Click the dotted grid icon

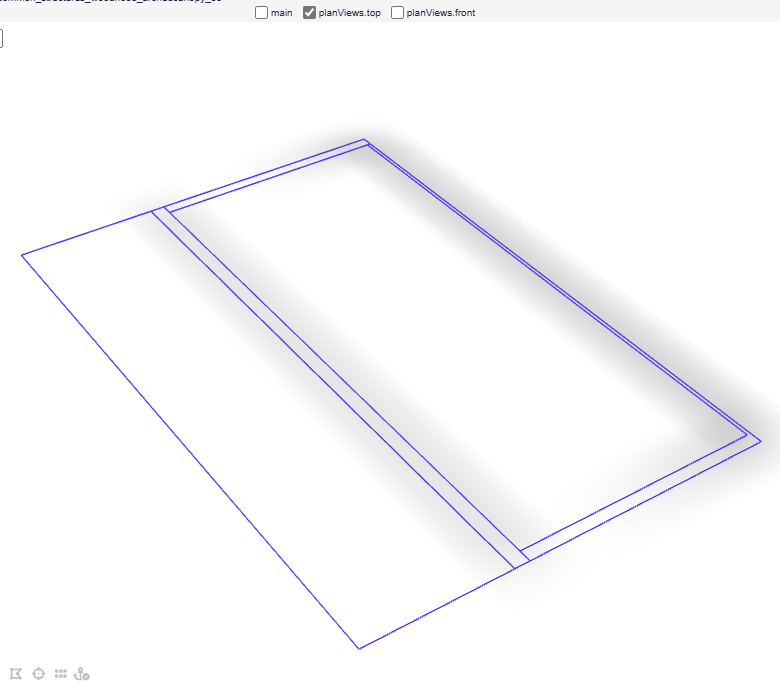pyautogui.click(x=61, y=674)
